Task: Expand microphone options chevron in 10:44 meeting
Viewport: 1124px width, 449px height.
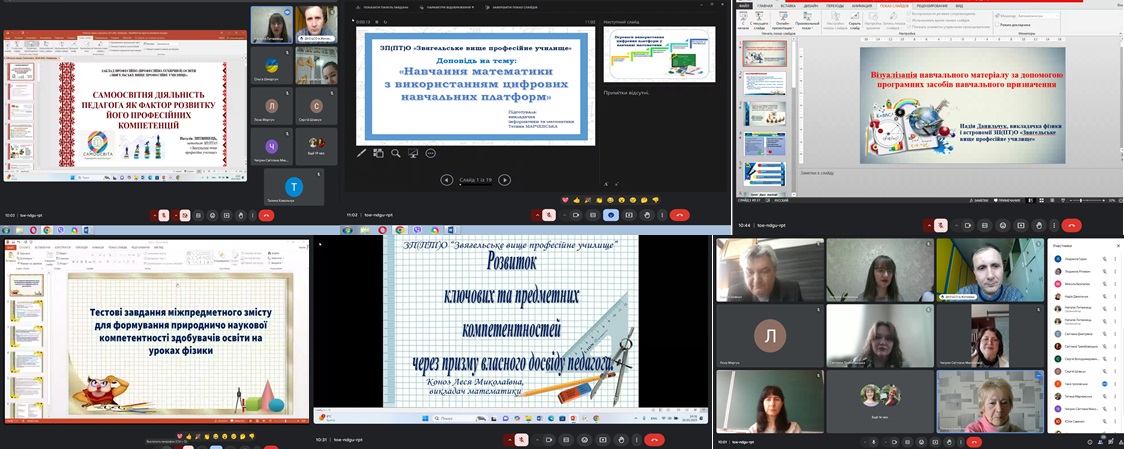Action: [x=932, y=225]
